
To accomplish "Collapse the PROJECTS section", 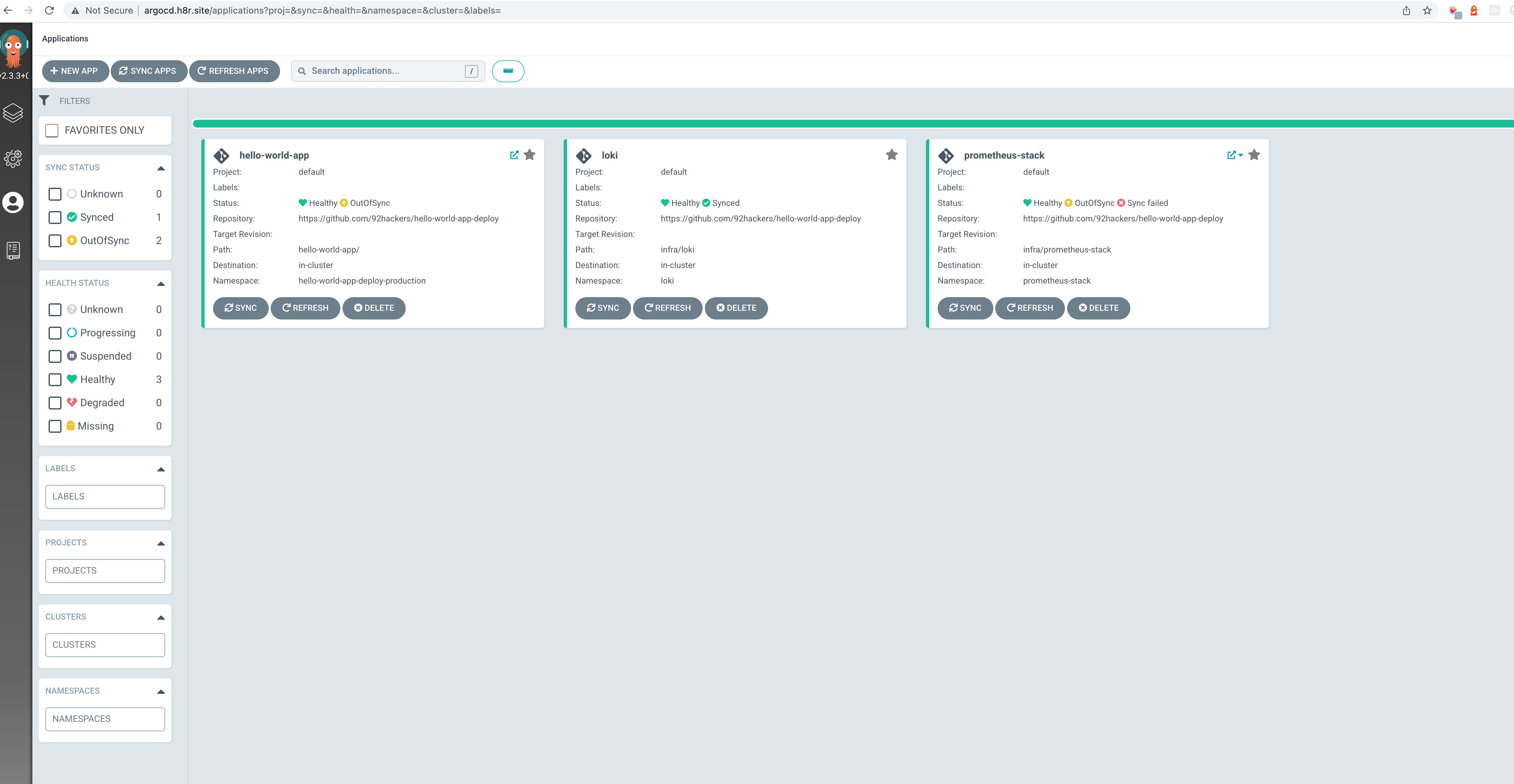I will coord(161,543).
